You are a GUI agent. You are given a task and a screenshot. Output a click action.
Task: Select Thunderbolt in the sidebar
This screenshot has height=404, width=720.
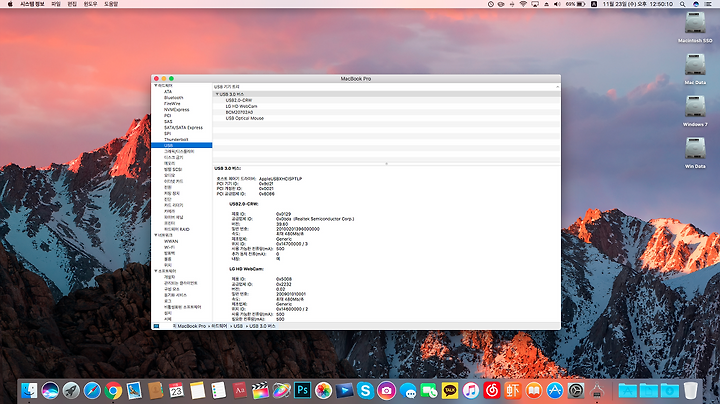[x=176, y=140]
